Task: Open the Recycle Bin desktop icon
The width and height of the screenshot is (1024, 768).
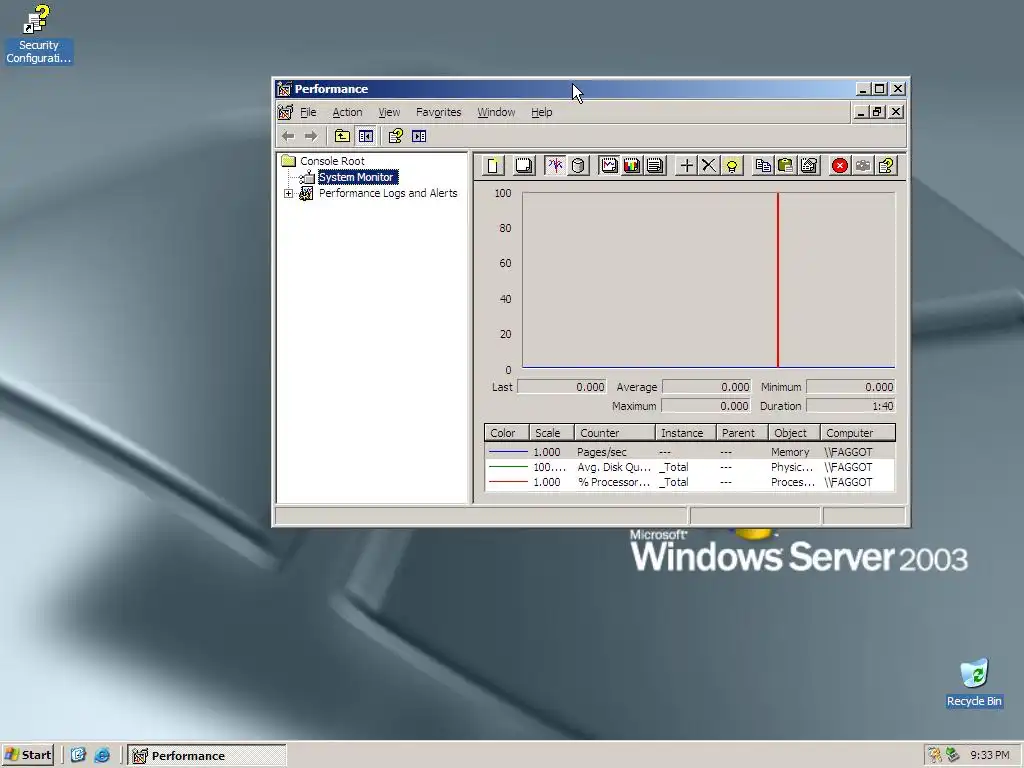Action: (974, 683)
